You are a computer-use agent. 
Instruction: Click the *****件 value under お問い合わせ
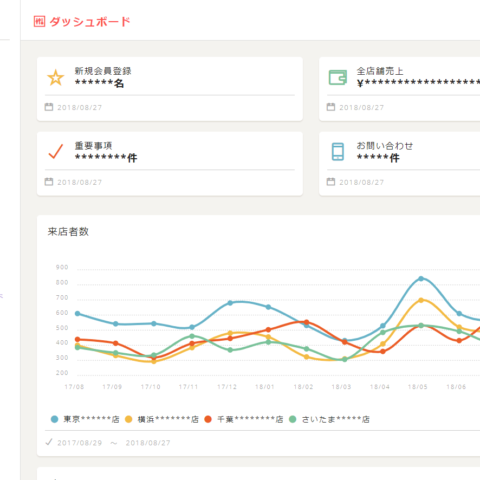coord(378,158)
